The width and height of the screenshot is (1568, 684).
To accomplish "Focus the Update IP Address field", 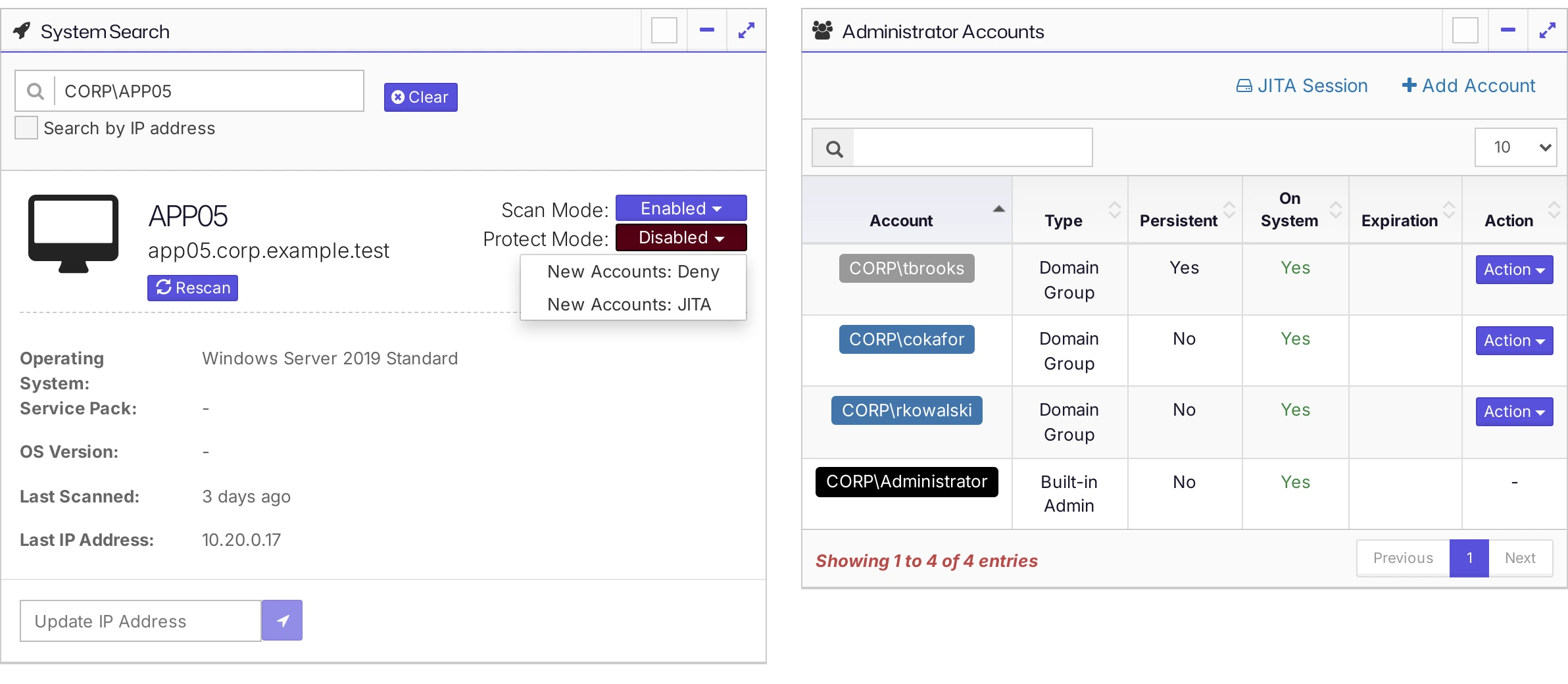I will coord(141,621).
